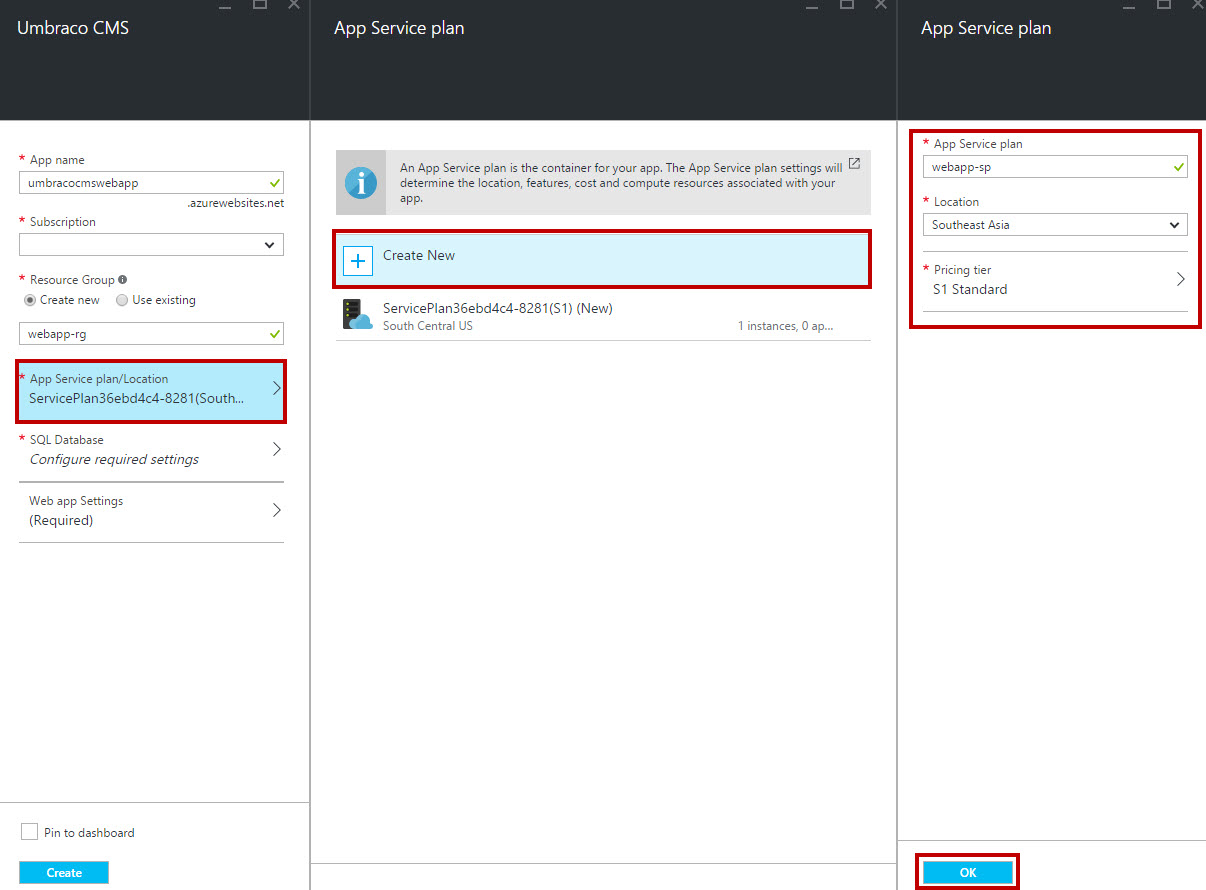Click the Create button
Viewport: 1206px width, 890px height.
pos(64,872)
